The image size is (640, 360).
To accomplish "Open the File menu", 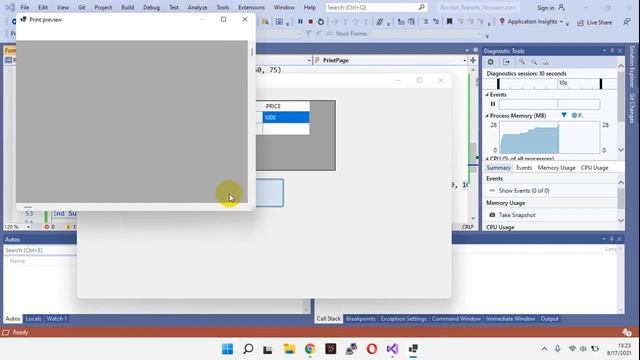I will tap(24, 7).
